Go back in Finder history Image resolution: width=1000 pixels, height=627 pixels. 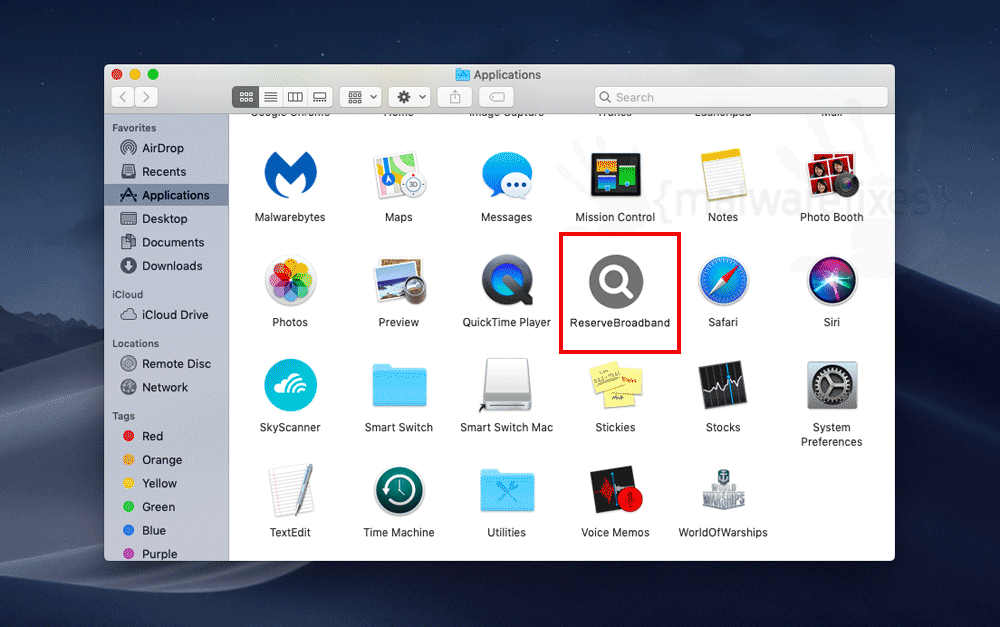coord(122,97)
